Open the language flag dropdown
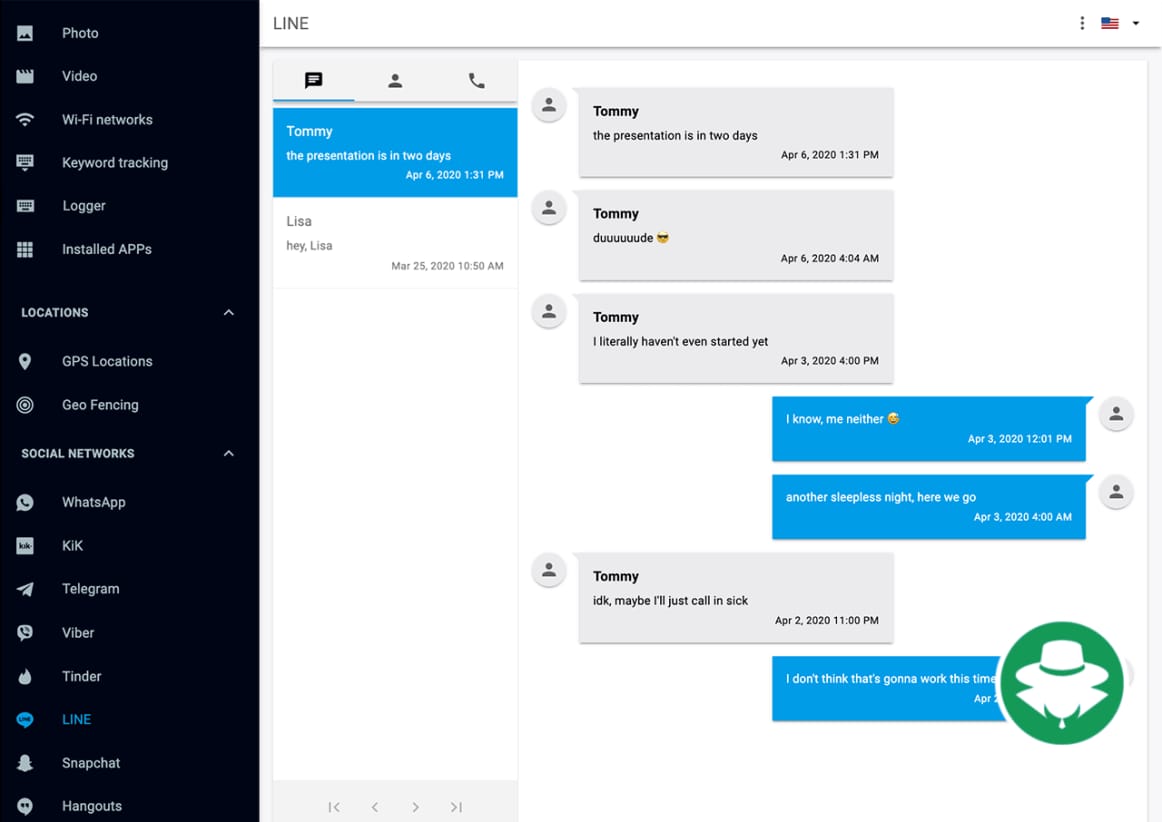The width and height of the screenshot is (1162, 822). click(1119, 23)
